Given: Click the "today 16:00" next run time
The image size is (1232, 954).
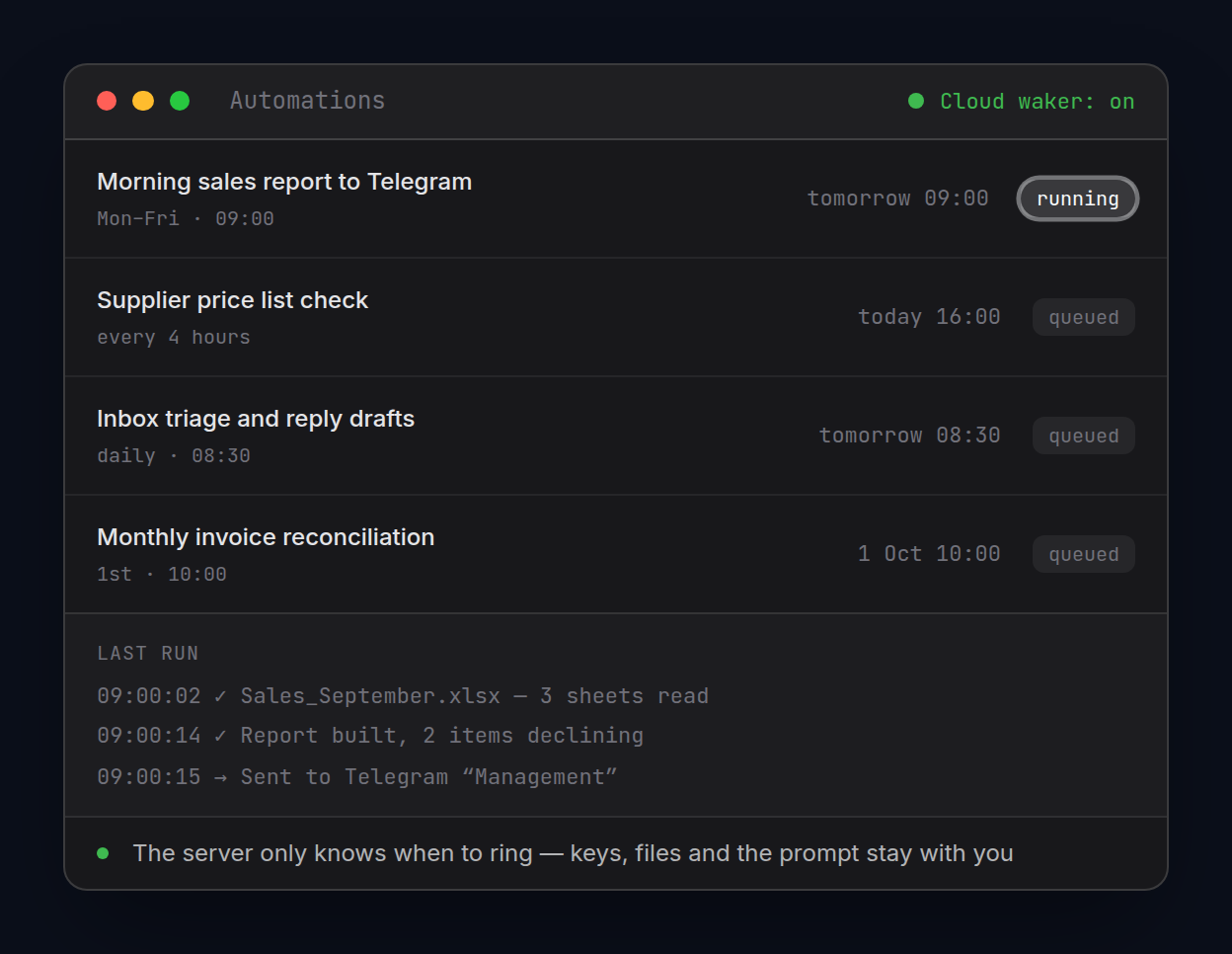Looking at the screenshot, I should [929, 317].
